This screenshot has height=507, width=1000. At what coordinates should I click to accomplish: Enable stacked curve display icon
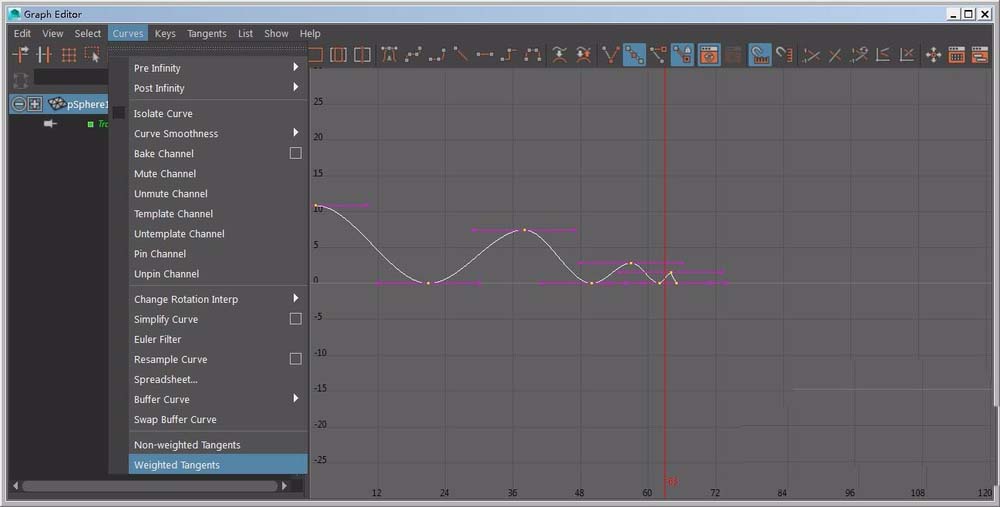pos(883,55)
